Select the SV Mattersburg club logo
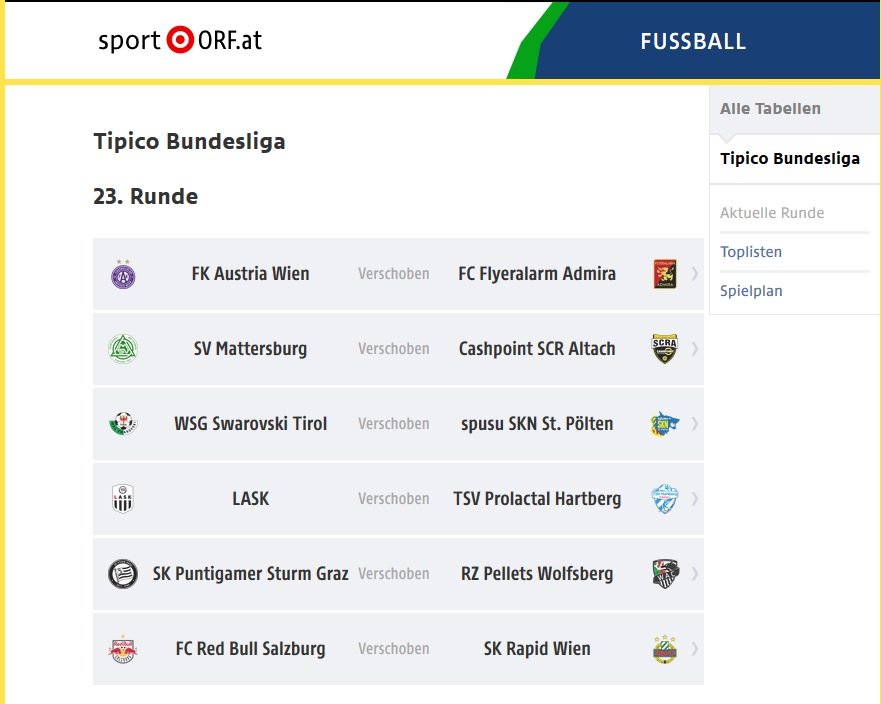The width and height of the screenshot is (881, 704). [123, 349]
